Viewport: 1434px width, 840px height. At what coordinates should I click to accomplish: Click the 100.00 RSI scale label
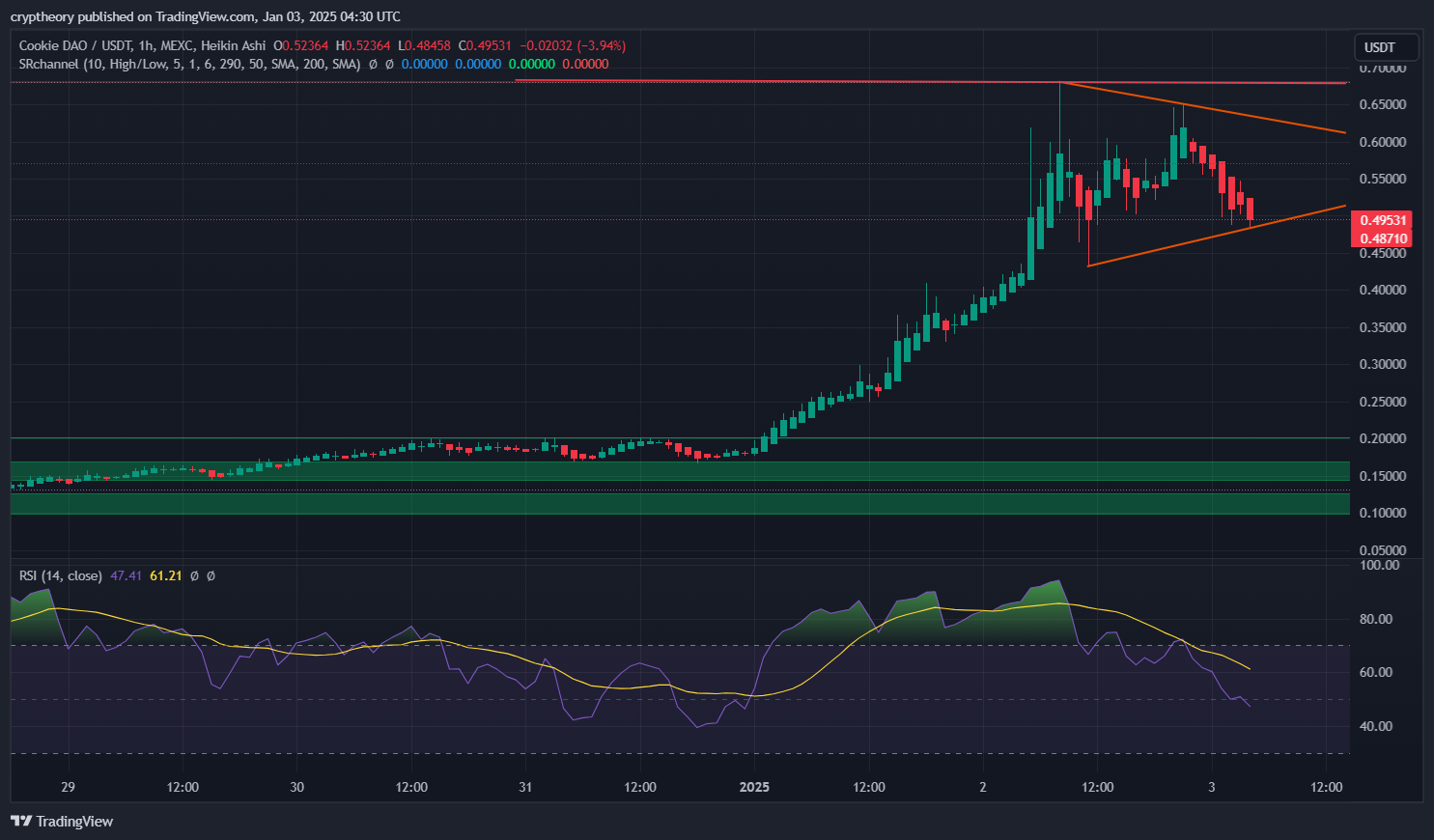[1379, 565]
